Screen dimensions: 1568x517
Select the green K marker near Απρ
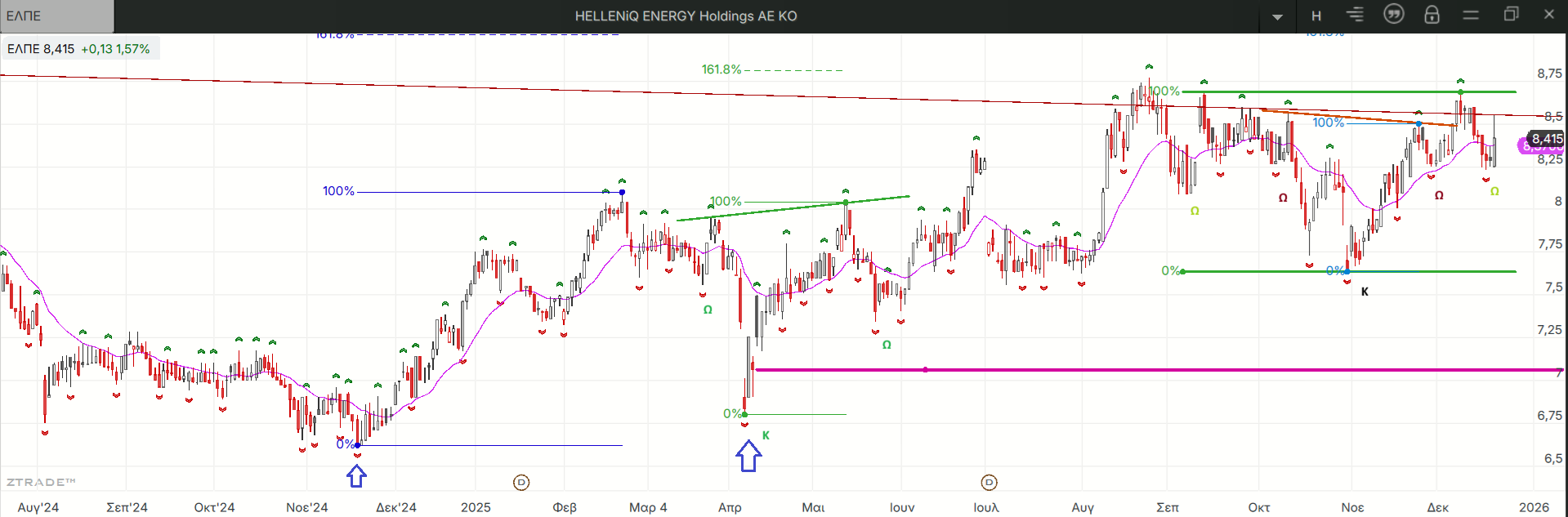coord(766,435)
